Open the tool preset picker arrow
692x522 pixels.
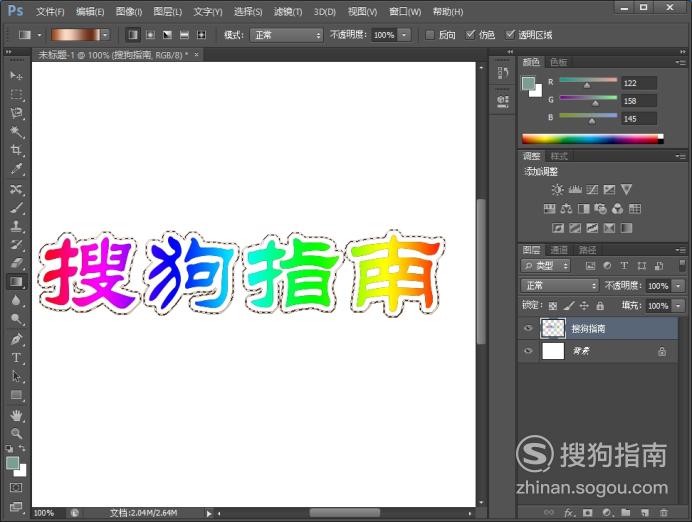click(39, 35)
